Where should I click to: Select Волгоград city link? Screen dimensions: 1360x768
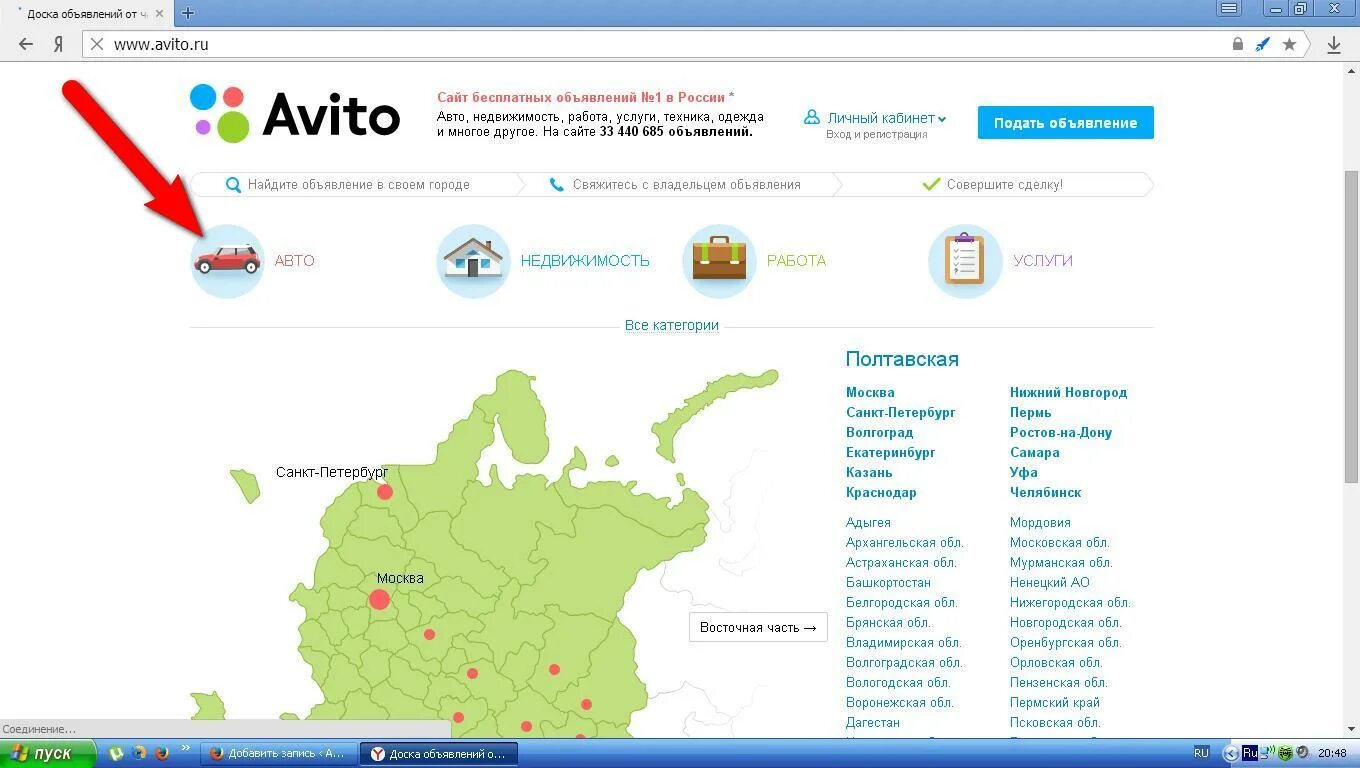[880, 433]
